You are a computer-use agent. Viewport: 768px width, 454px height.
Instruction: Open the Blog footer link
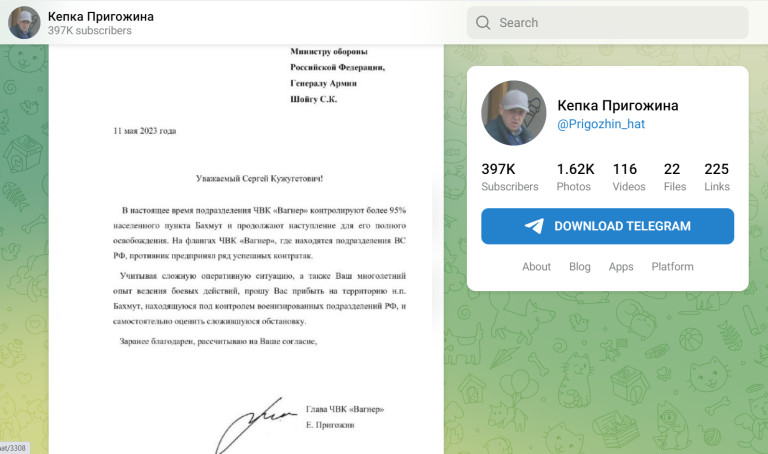(580, 266)
